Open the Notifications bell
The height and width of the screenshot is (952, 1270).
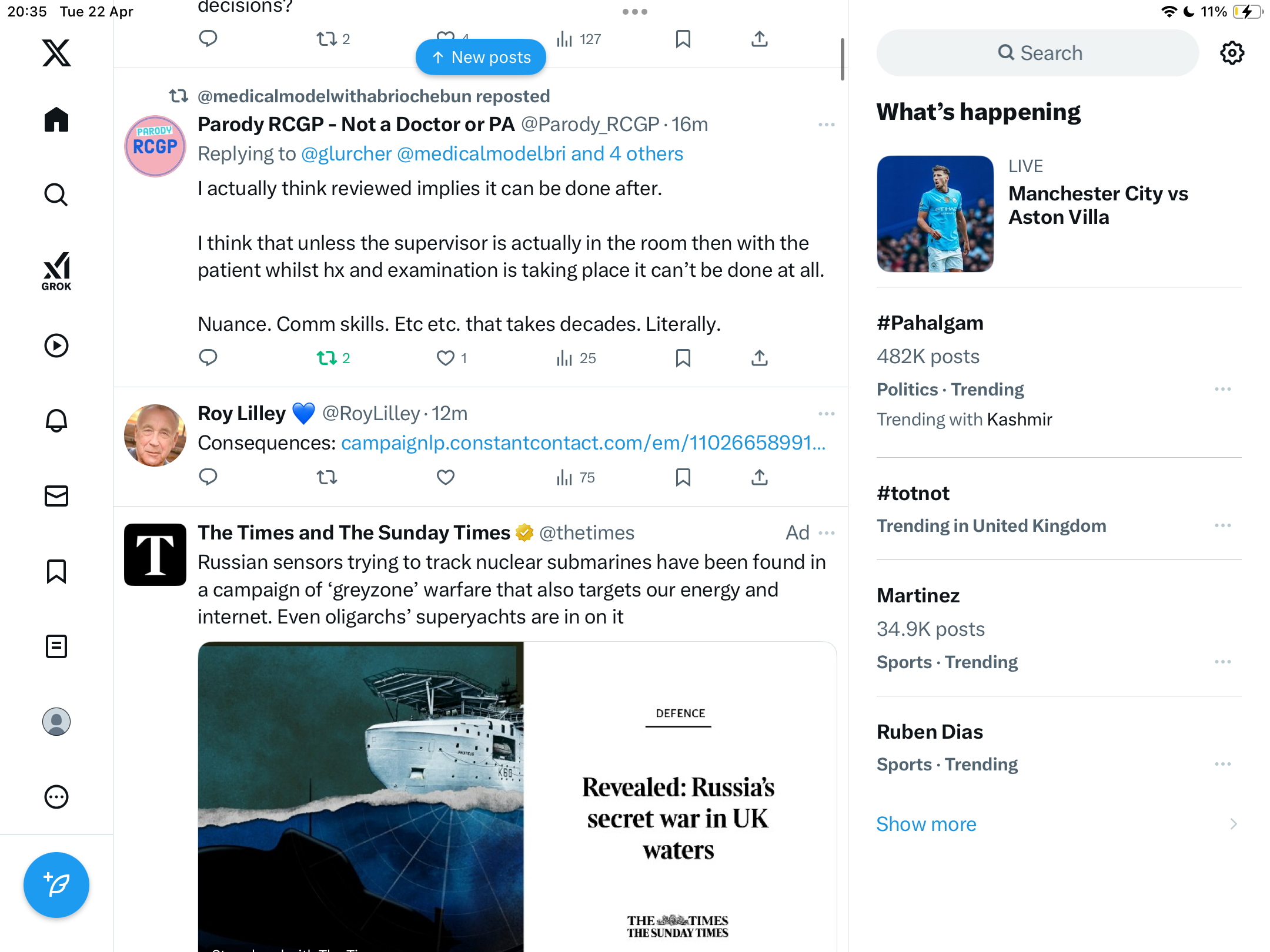[x=56, y=420]
